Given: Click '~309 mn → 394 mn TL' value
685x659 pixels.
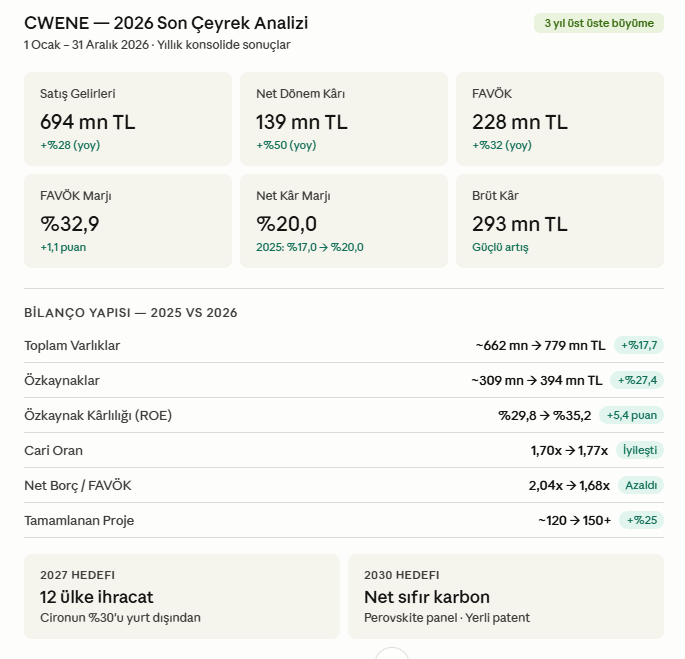Looking at the screenshot, I should pyautogui.click(x=536, y=381).
